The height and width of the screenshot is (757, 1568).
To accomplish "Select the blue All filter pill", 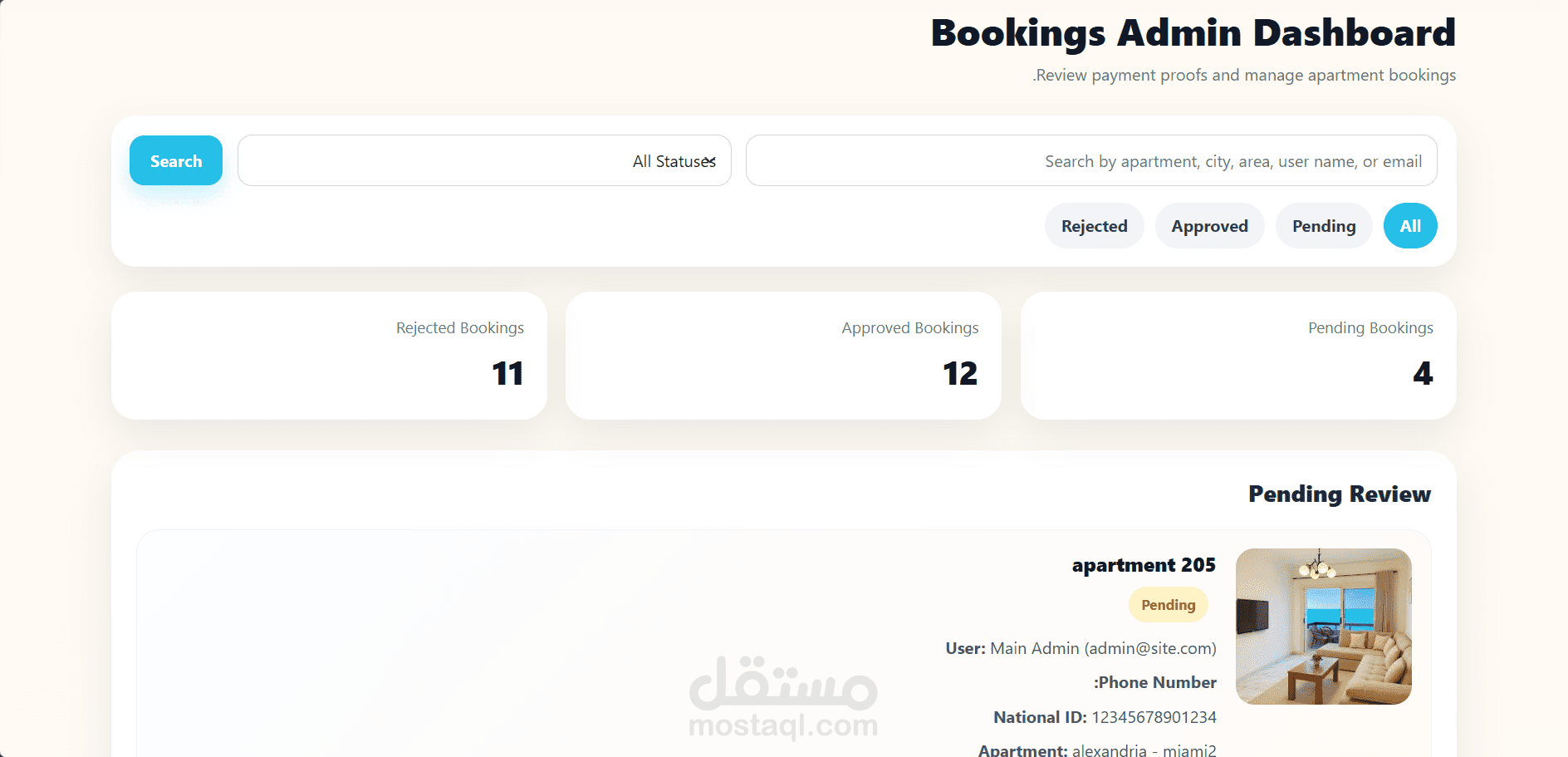I will (1410, 226).
